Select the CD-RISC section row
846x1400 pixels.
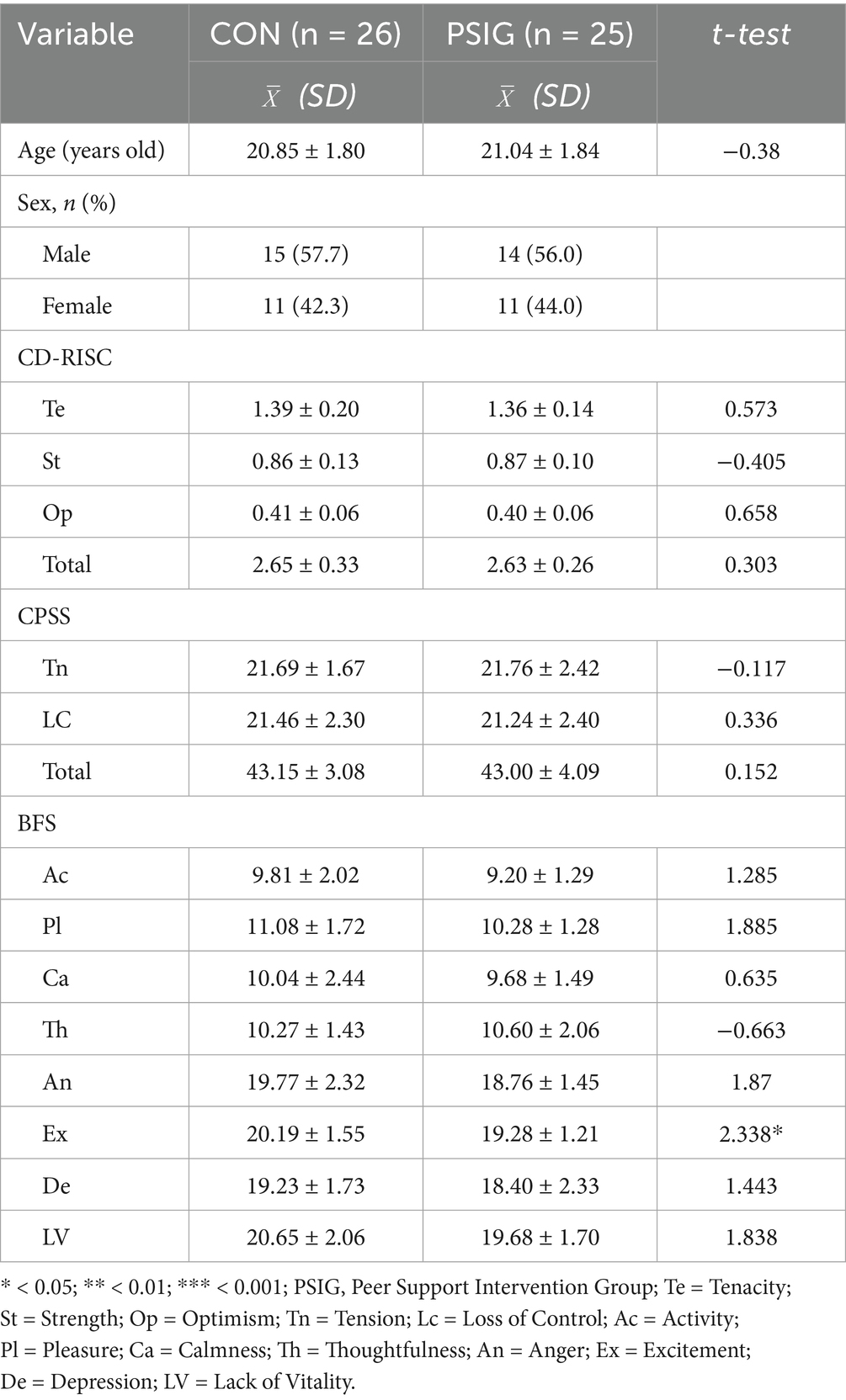(x=423, y=358)
